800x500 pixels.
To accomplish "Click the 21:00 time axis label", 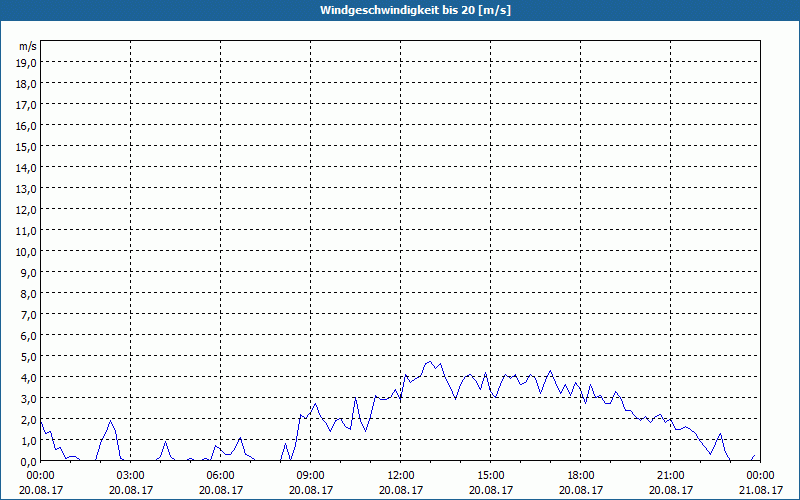I will 670,476.
